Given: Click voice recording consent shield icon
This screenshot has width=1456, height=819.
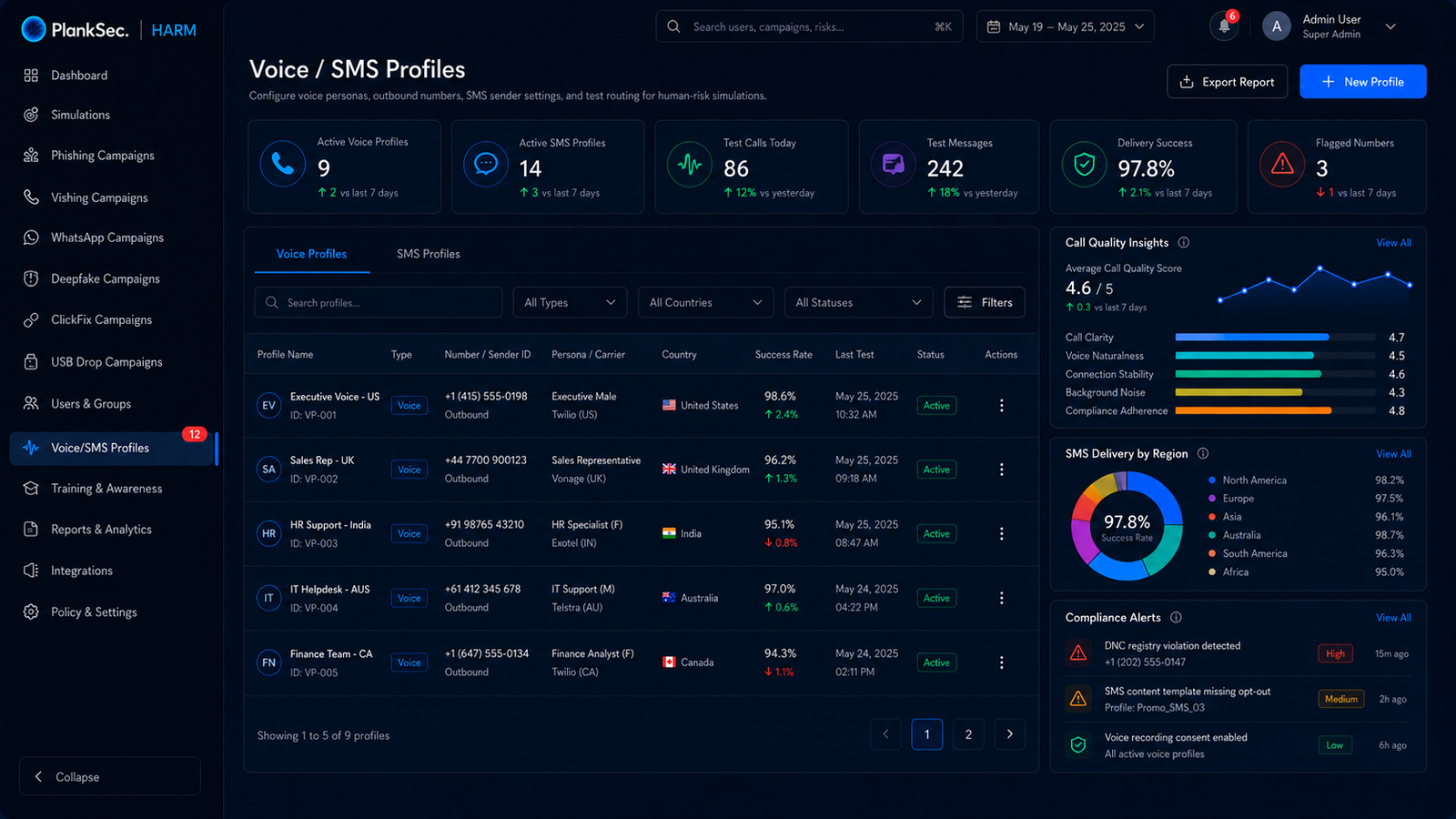Looking at the screenshot, I should (x=1078, y=745).
